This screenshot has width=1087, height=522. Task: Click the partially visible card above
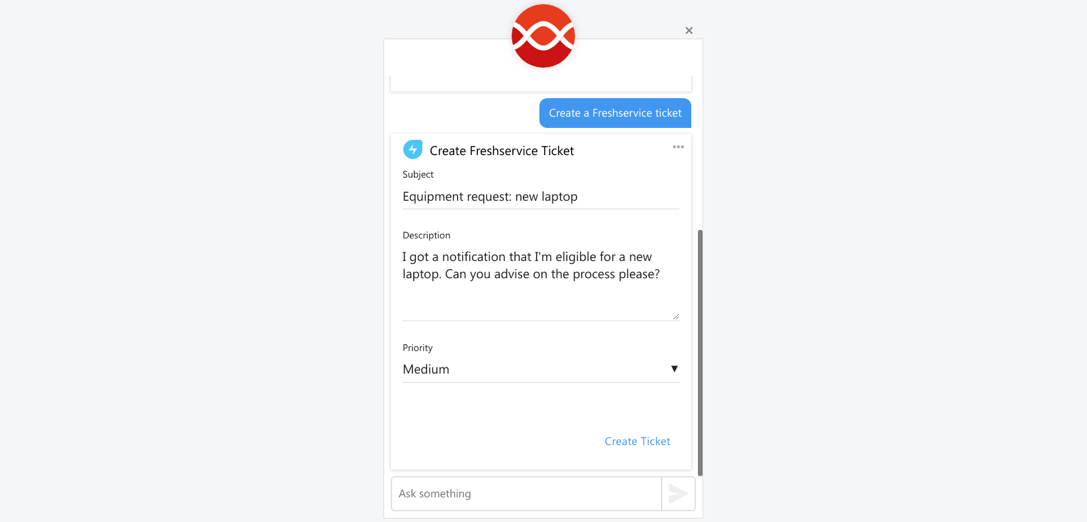[x=541, y=83]
